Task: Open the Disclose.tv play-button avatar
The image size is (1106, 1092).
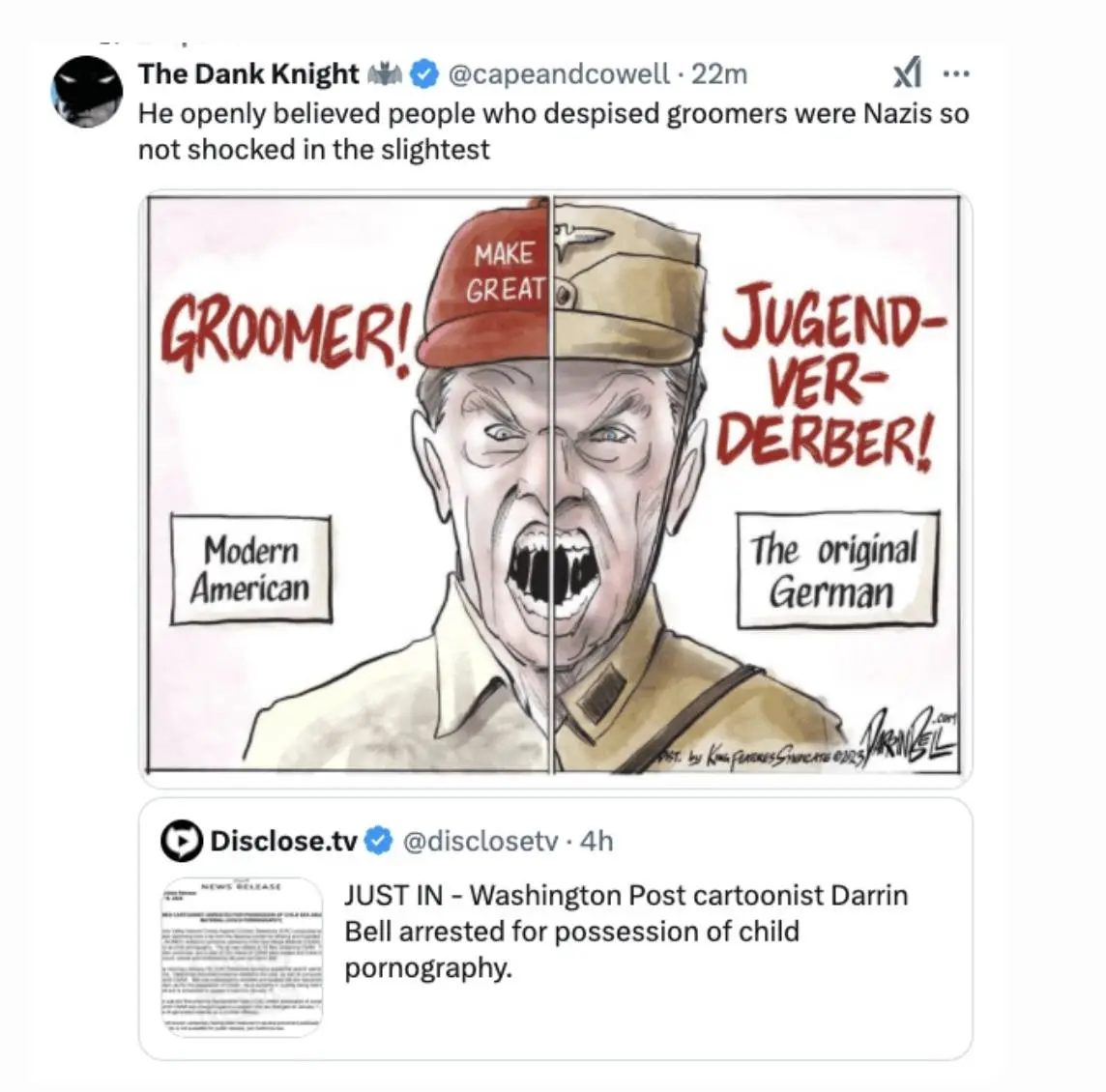Action: point(182,841)
